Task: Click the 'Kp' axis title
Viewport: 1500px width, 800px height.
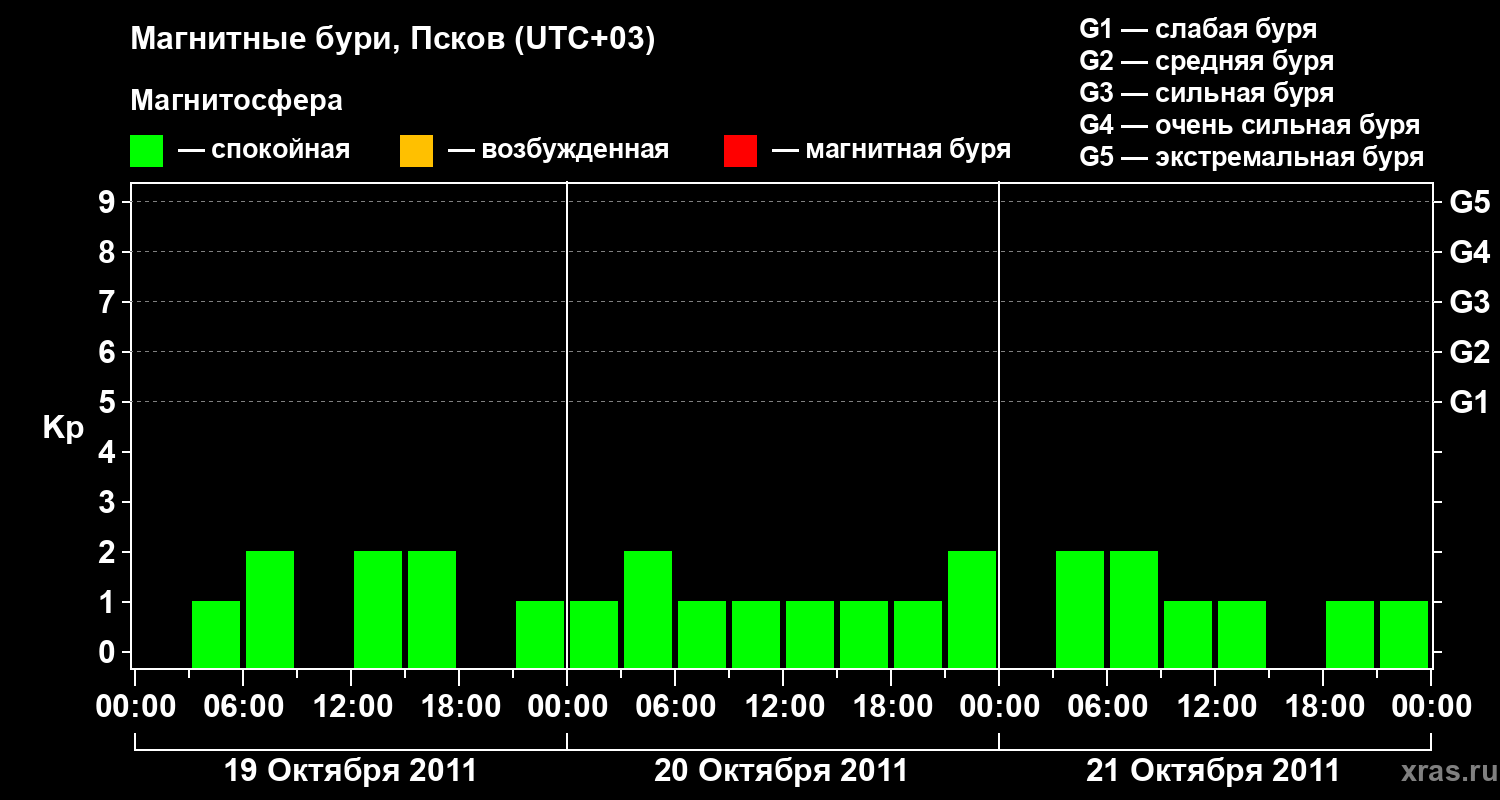Action: click(62, 428)
